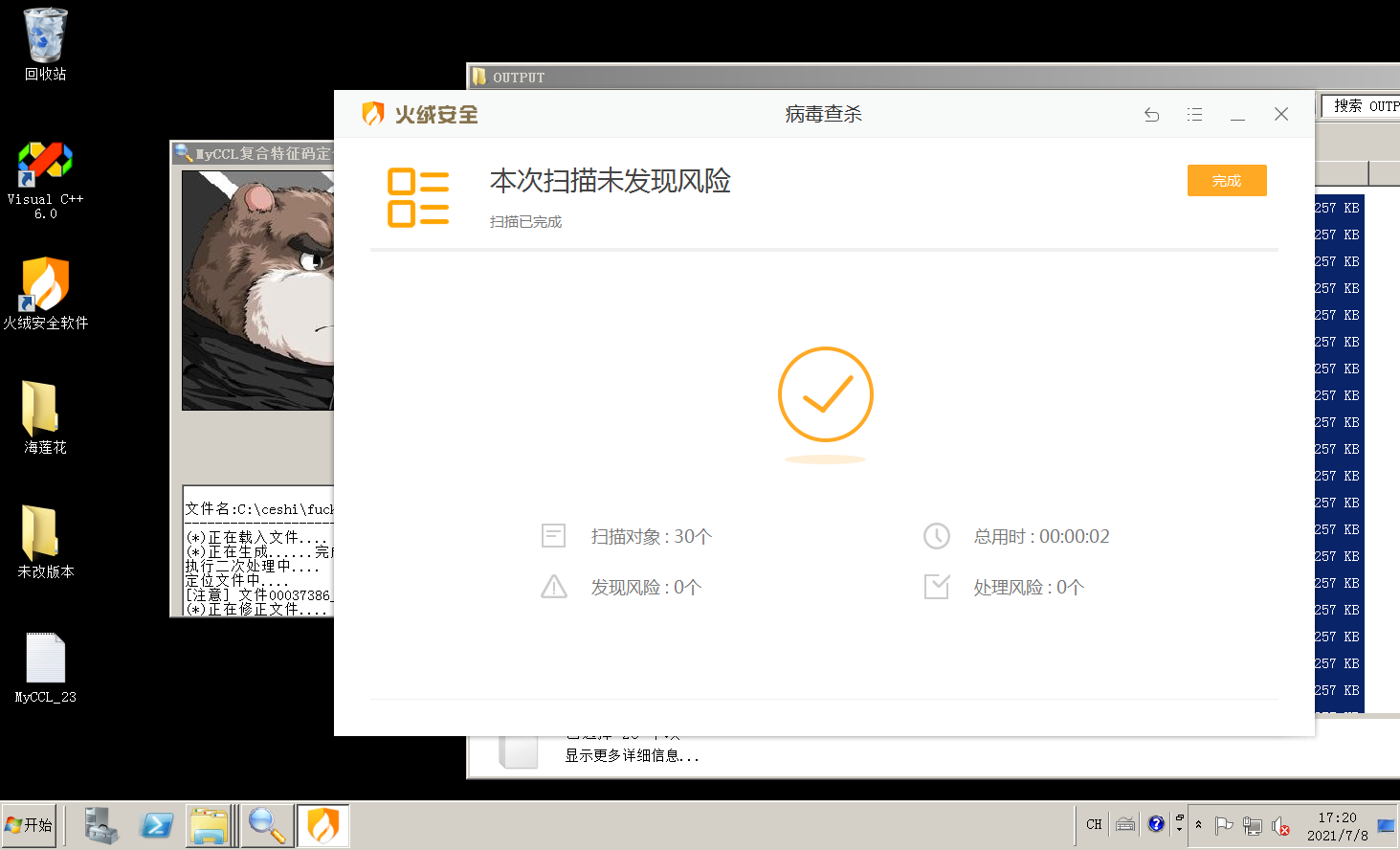Click the Action Center flag icon
The height and width of the screenshot is (850, 1400).
(1223, 825)
